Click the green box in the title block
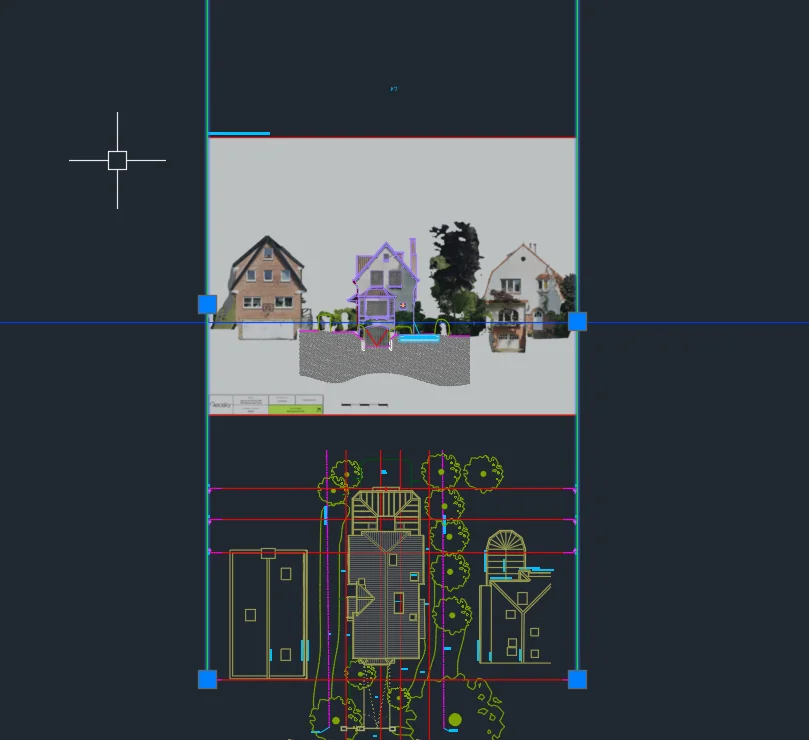Viewport: 809px width, 740px height. [295, 408]
